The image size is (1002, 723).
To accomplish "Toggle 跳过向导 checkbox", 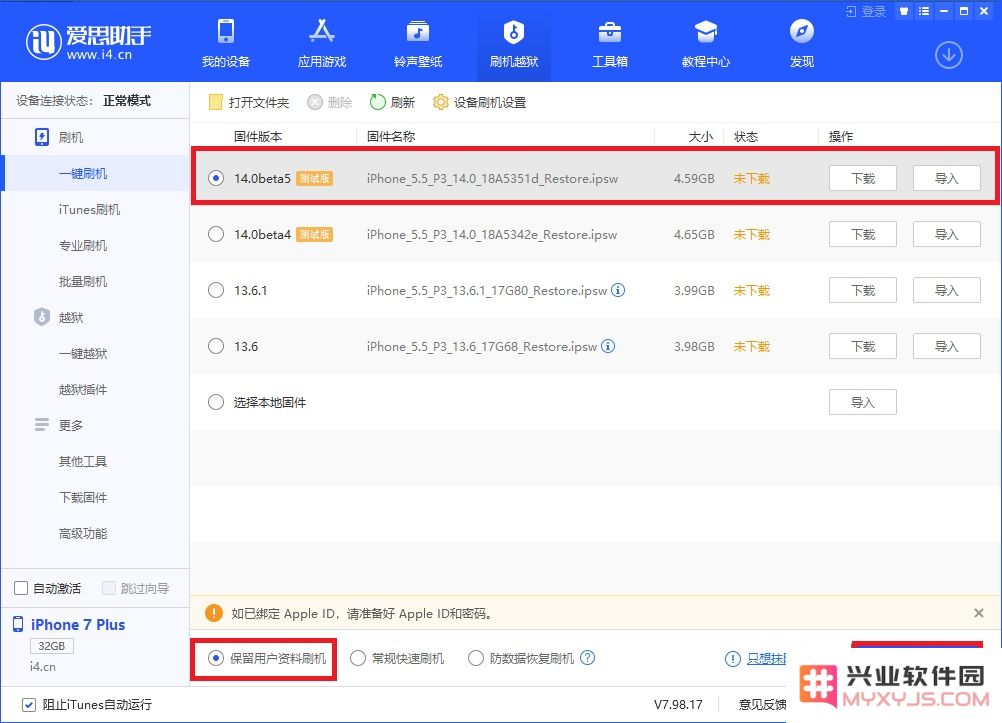I will 109,588.
